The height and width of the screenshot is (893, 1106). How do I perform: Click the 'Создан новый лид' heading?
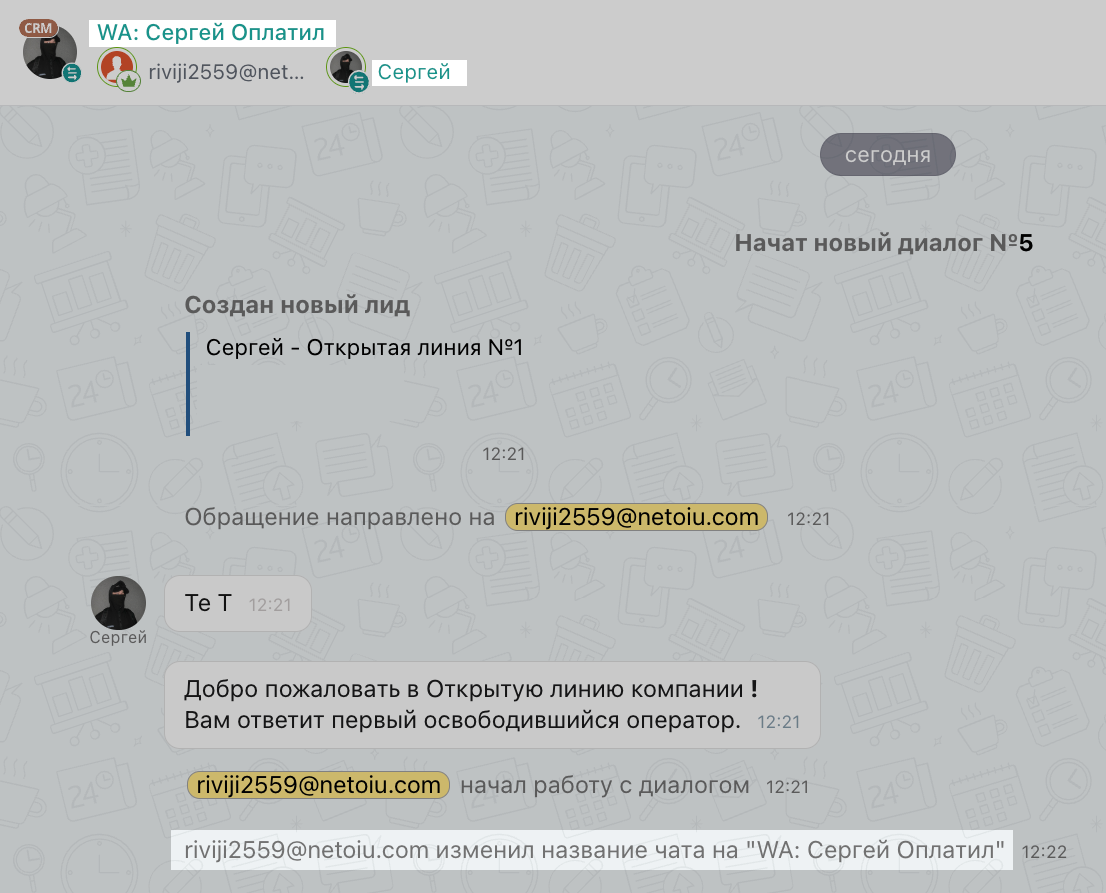tap(297, 306)
